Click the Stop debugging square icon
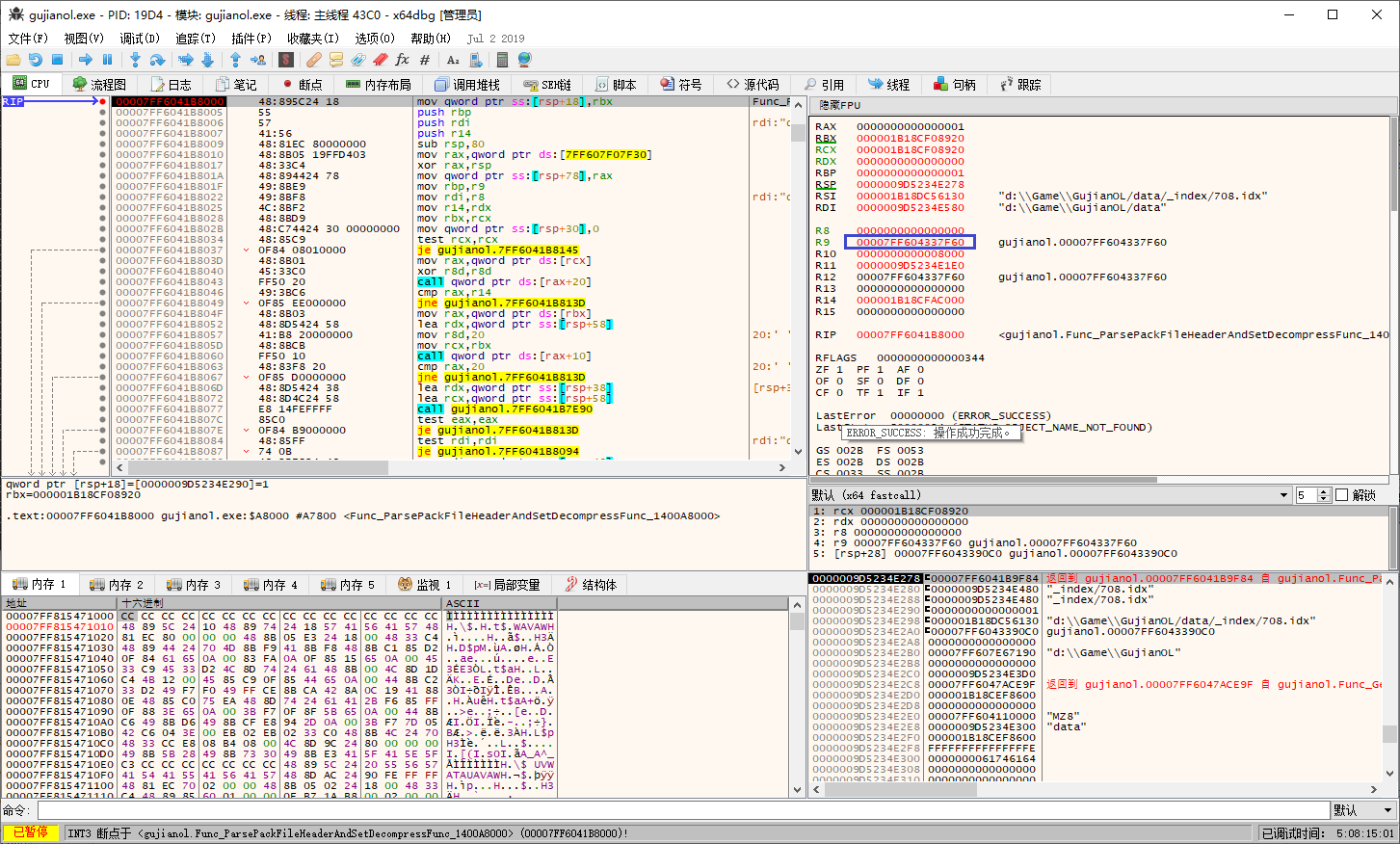The height and width of the screenshot is (844, 1400). (57, 60)
